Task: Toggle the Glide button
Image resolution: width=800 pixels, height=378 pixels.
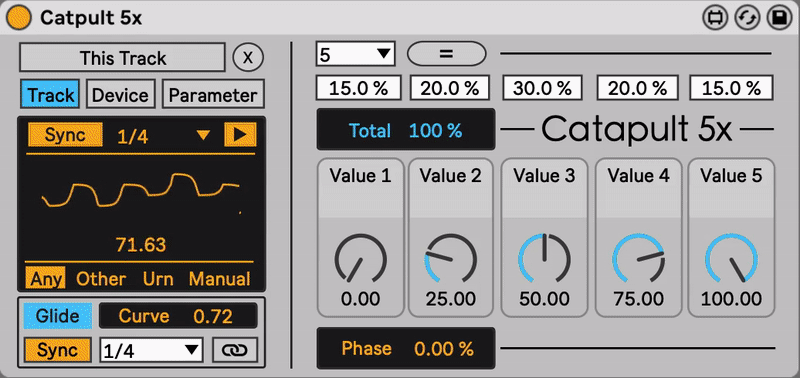Action: (58, 316)
